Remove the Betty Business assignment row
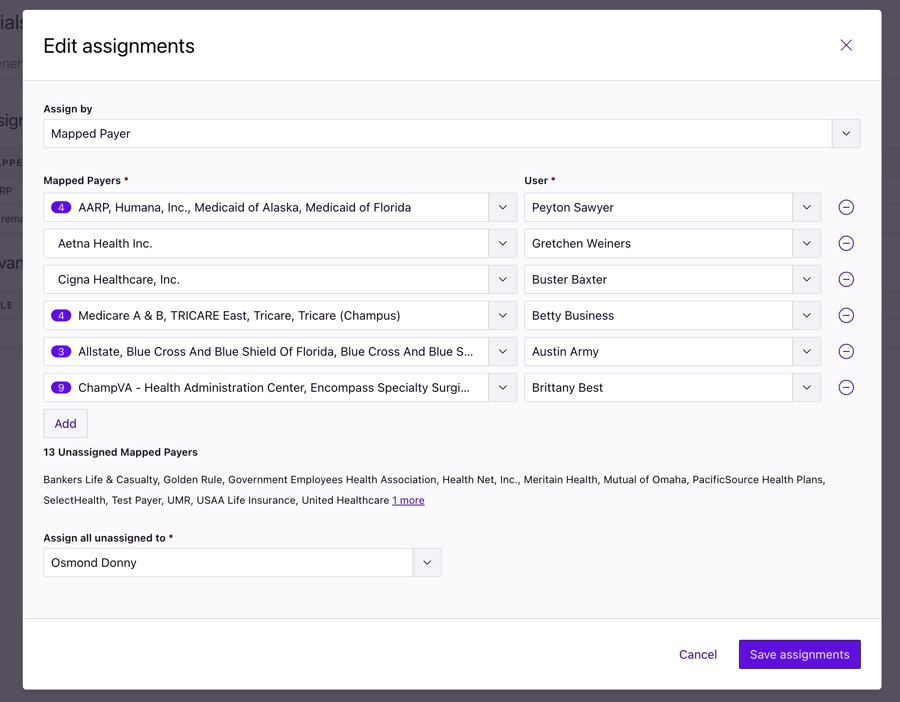The width and height of the screenshot is (900, 702). tap(845, 316)
